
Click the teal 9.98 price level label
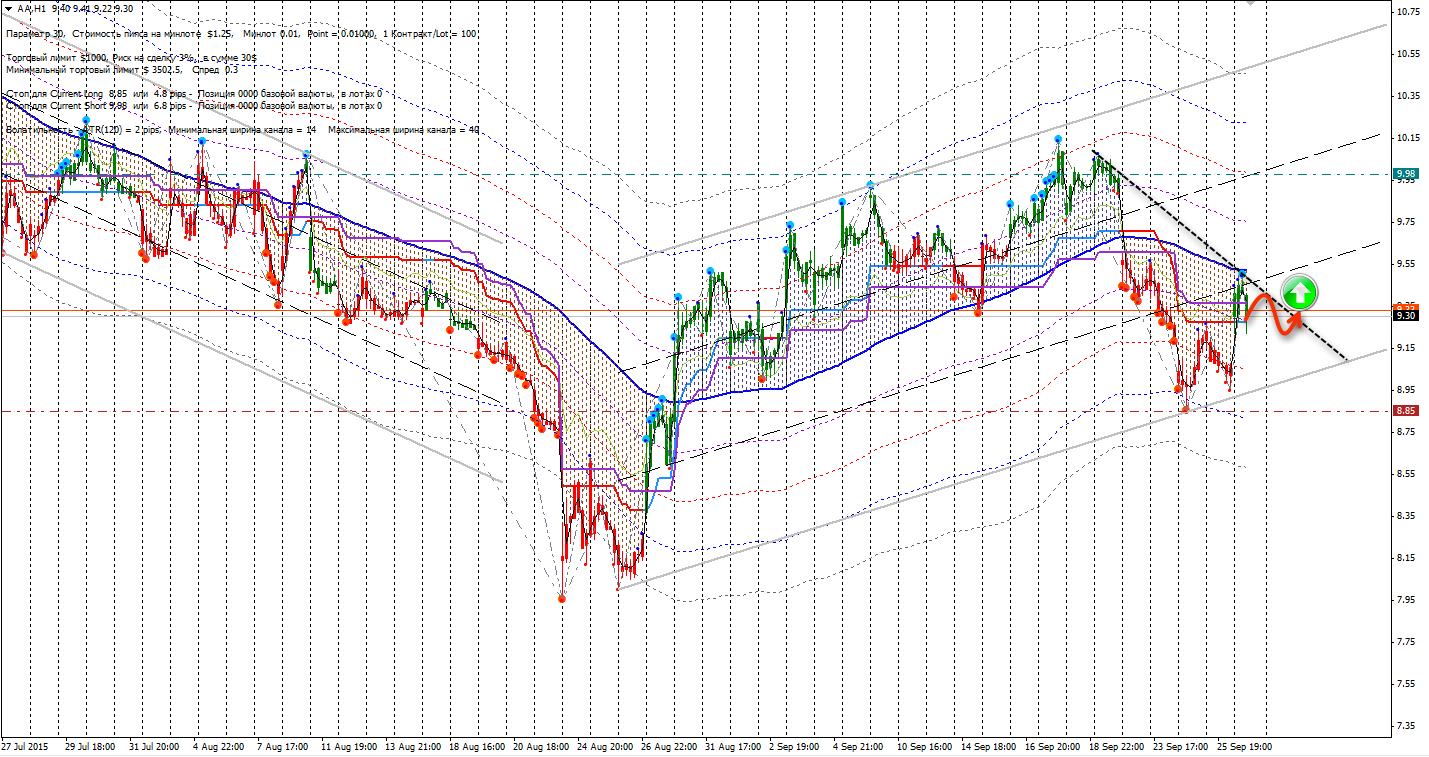coord(1406,174)
